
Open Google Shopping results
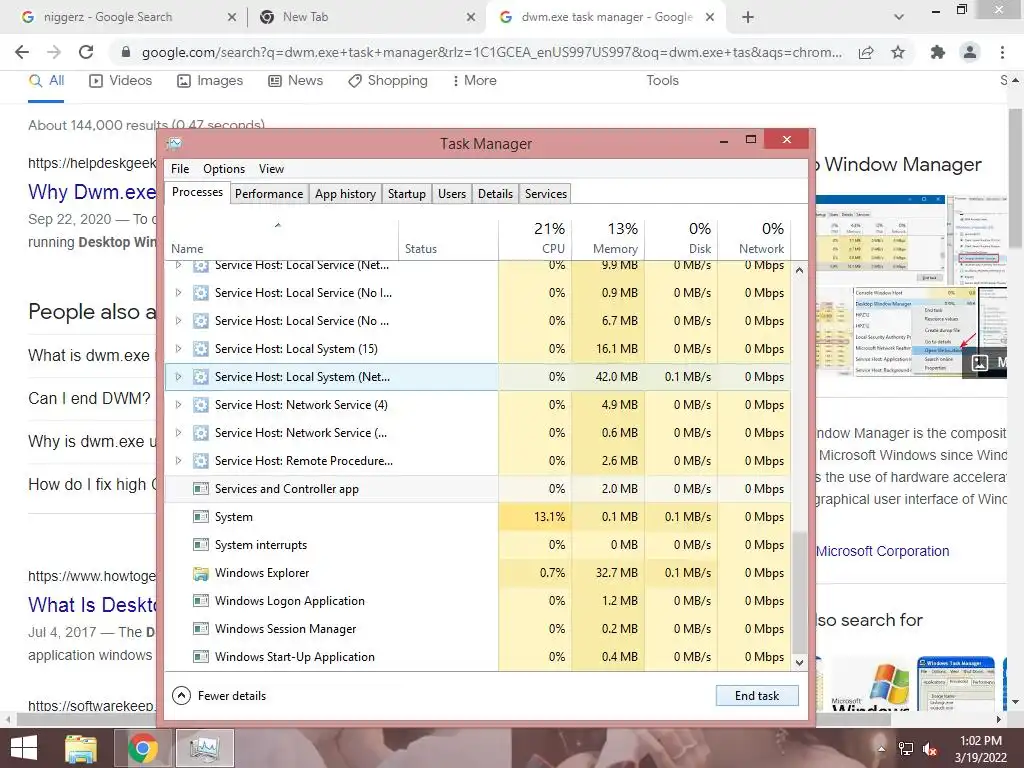coord(388,80)
